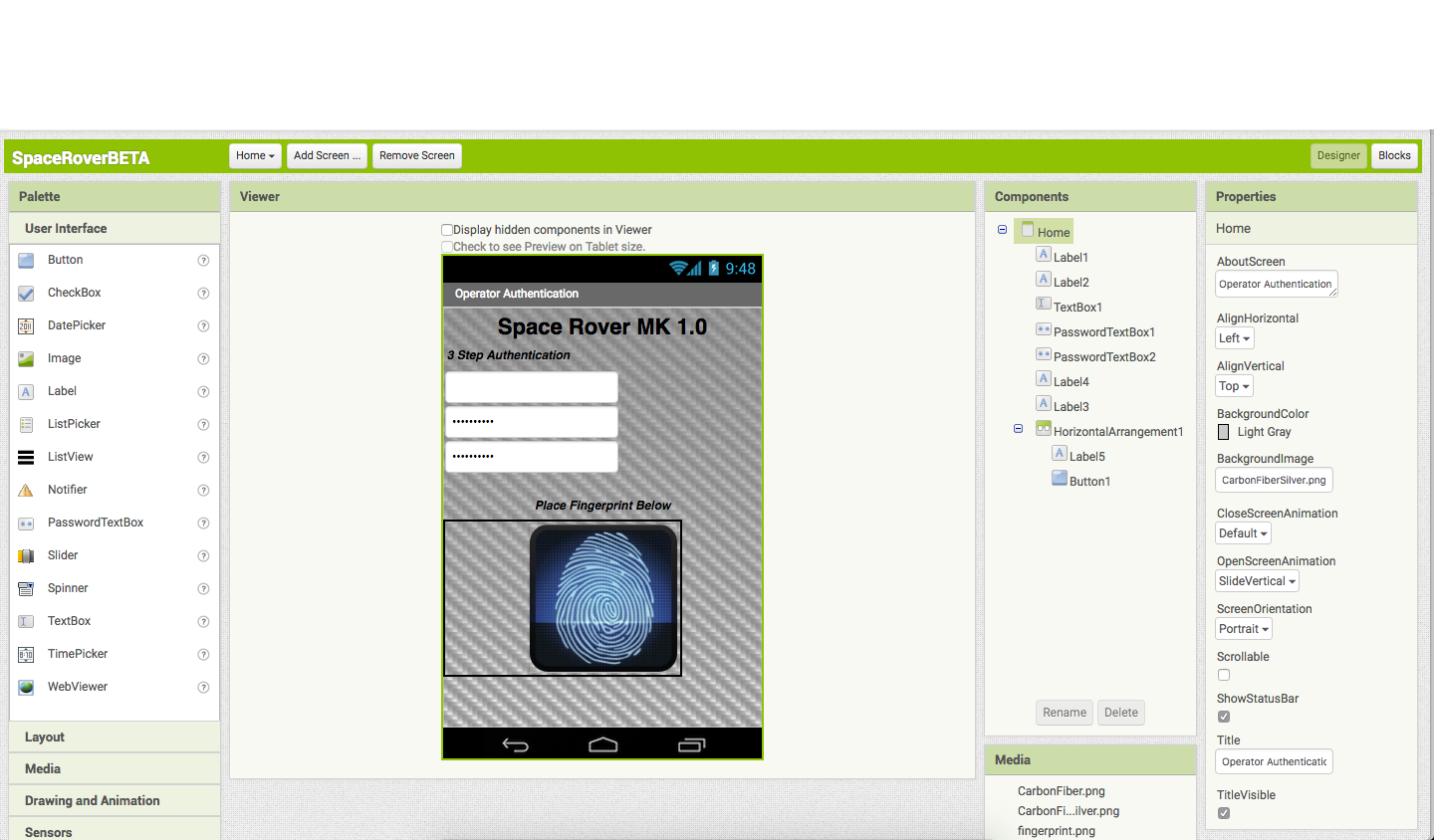The width and height of the screenshot is (1434, 840).
Task: Select the Button component in the palette
Action: [x=25, y=260]
